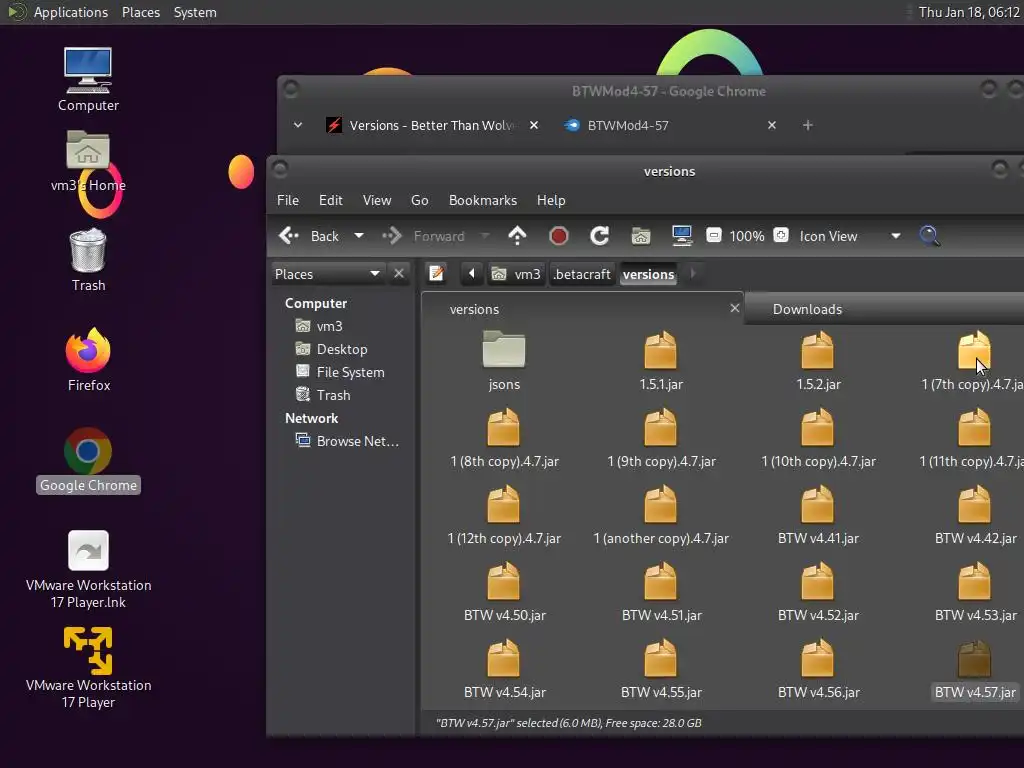The width and height of the screenshot is (1024, 768).
Task: Select 1 (8th copy).4.7.jar
Action: coord(504,438)
